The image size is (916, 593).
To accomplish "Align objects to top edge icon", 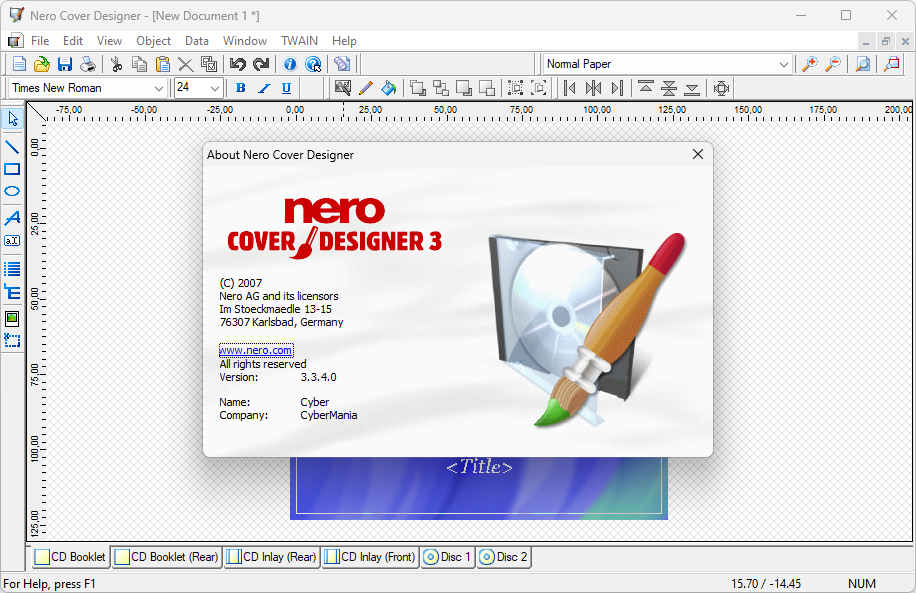I will tap(646, 88).
